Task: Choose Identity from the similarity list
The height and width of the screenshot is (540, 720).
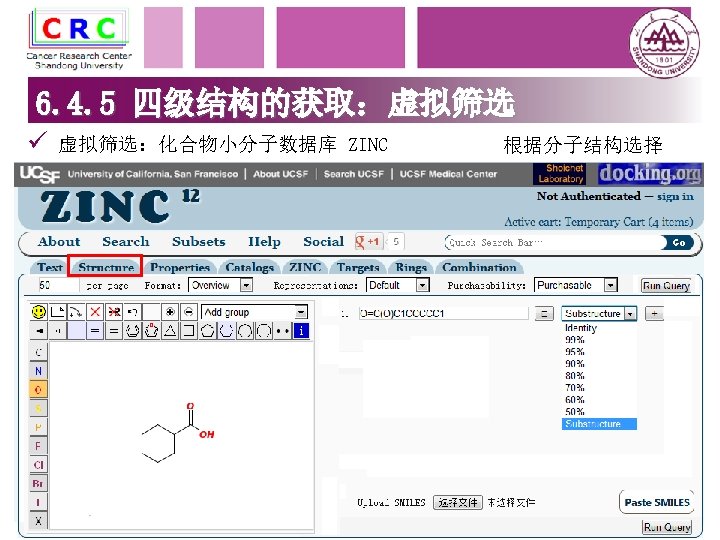Action: coord(581,328)
